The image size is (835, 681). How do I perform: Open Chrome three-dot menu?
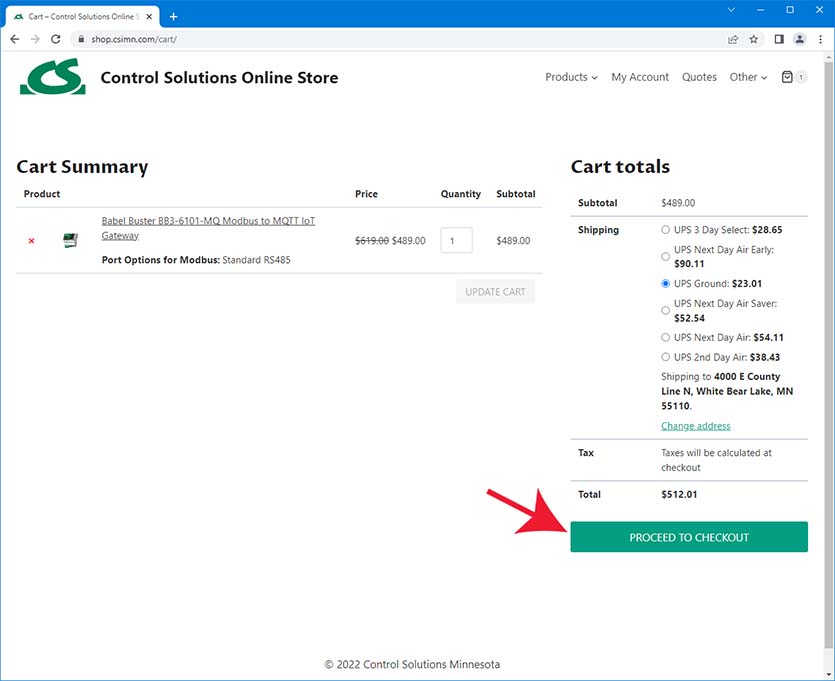point(821,39)
